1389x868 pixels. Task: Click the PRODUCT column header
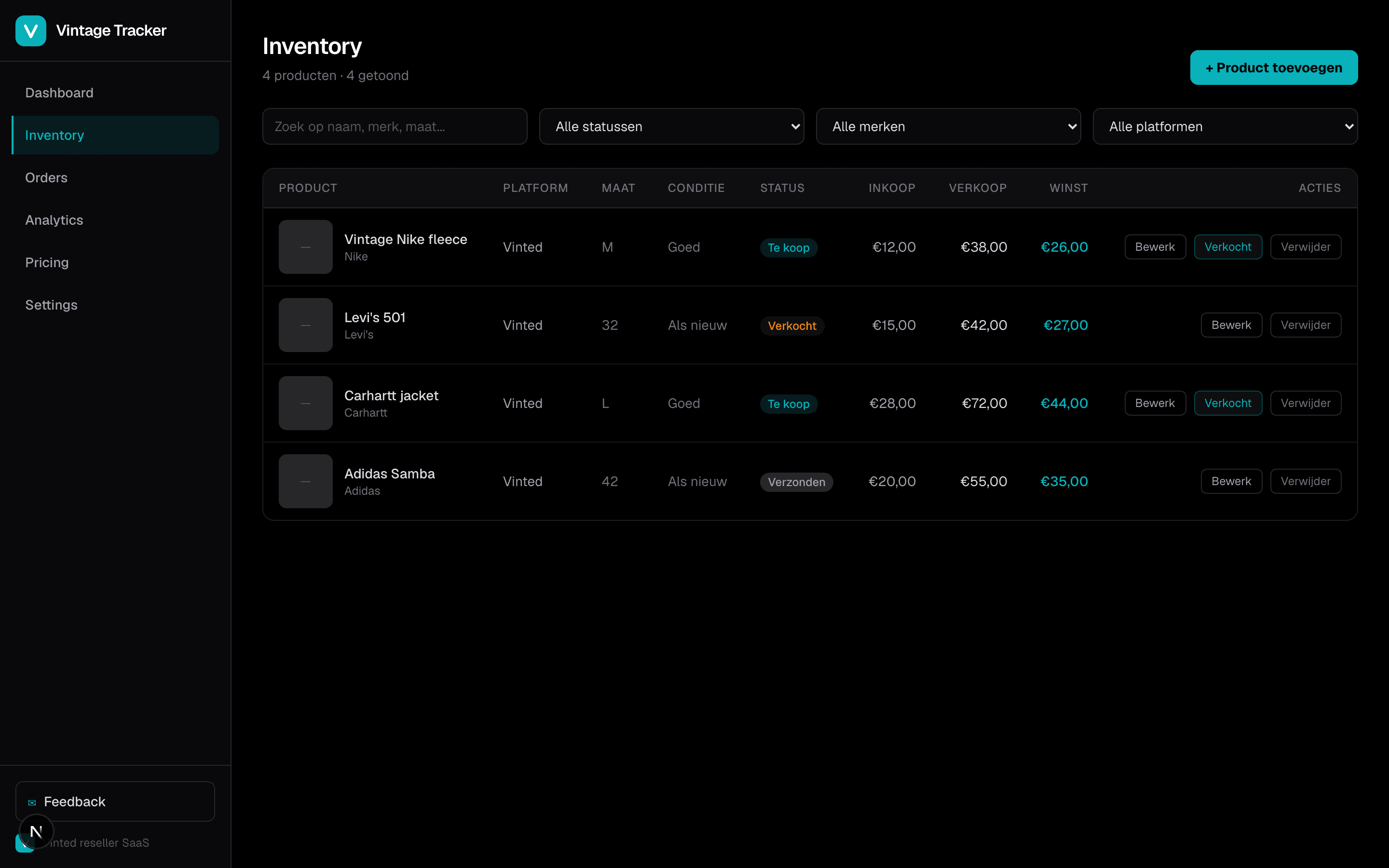click(308, 188)
